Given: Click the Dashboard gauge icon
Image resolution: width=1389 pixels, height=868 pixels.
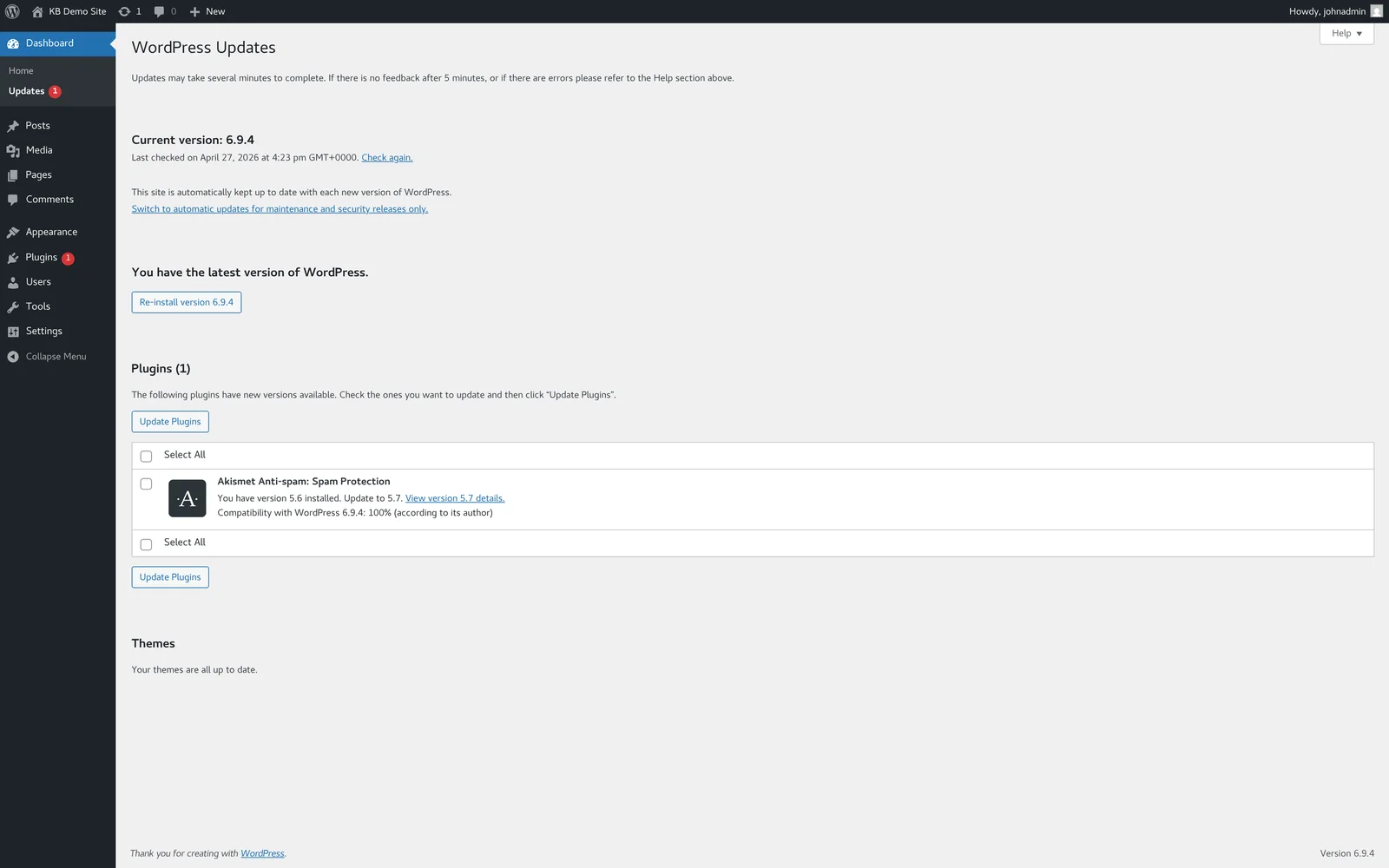Looking at the screenshot, I should (x=13, y=43).
